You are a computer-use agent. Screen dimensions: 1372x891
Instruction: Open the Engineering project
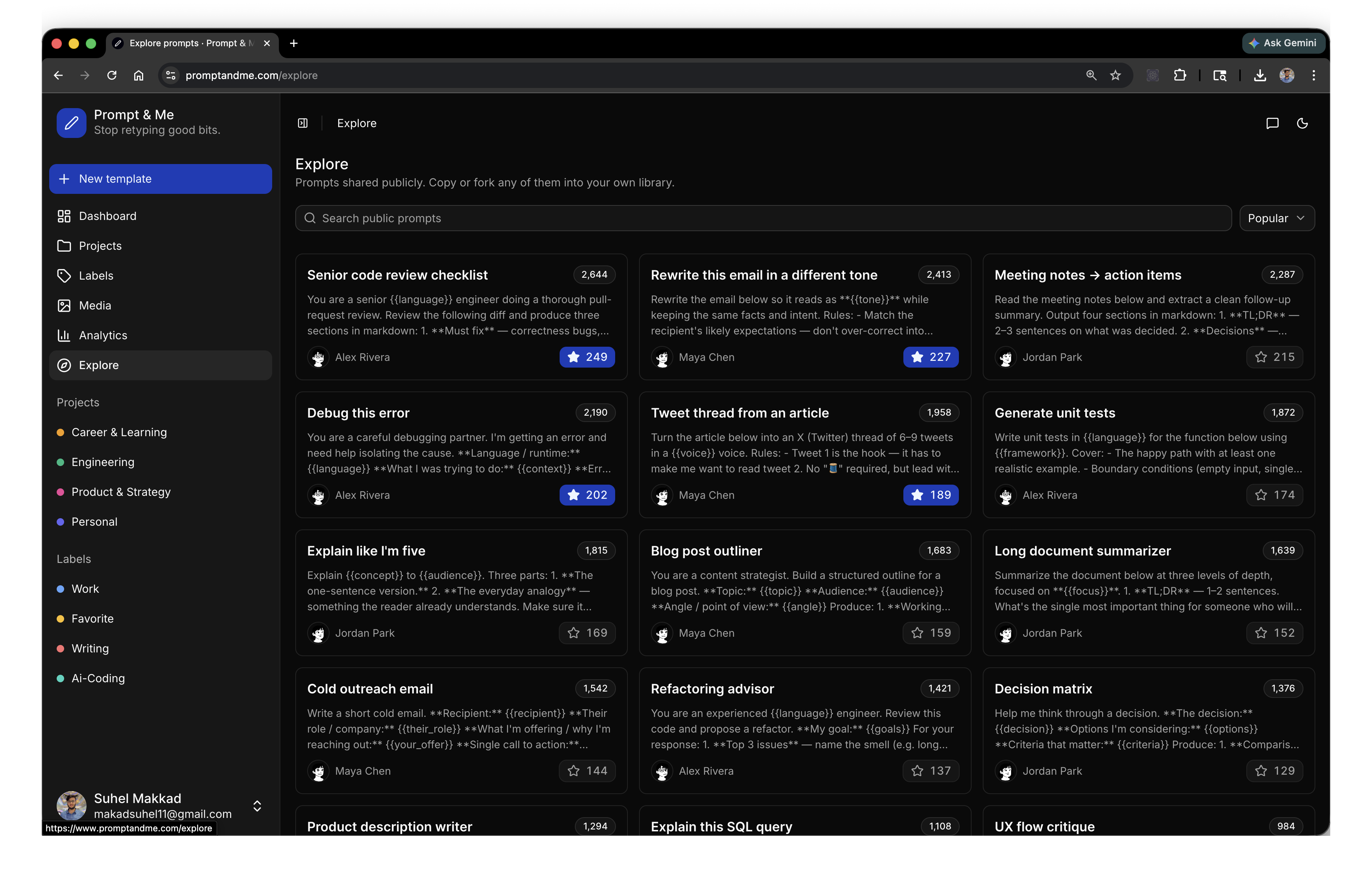[x=103, y=462]
